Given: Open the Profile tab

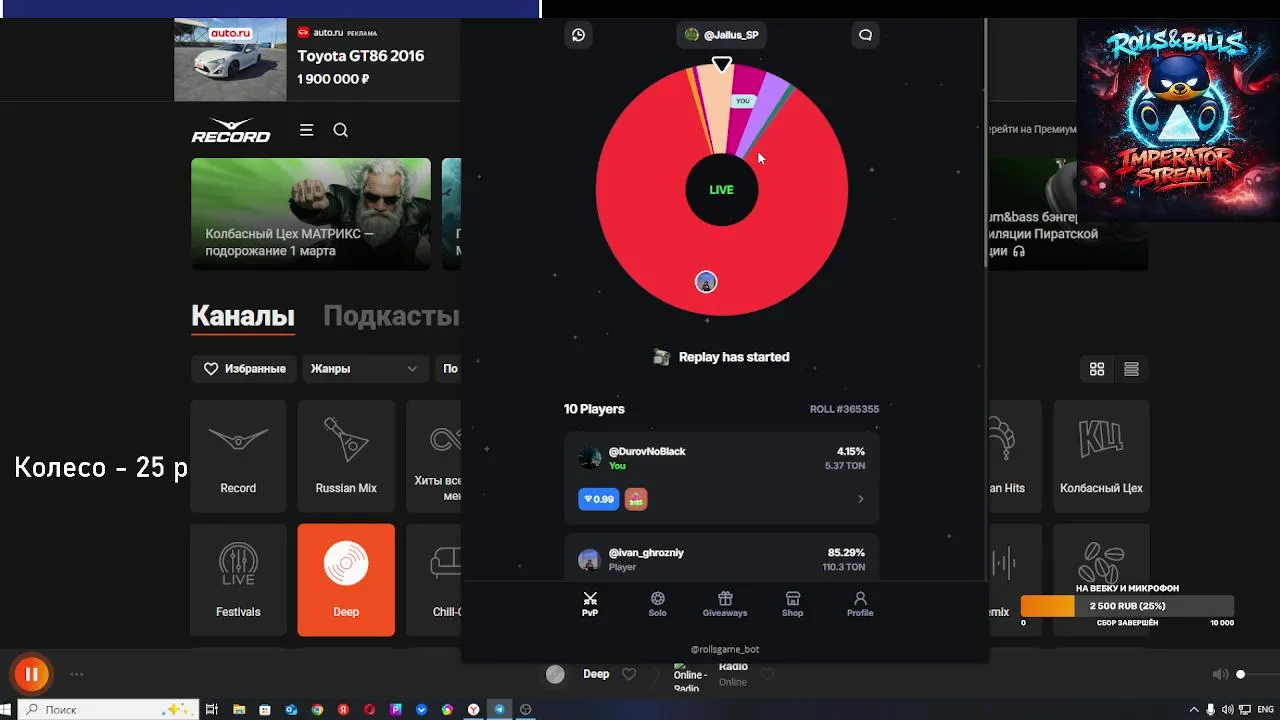Looking at the screenshot, I should [x=860, y=604].
